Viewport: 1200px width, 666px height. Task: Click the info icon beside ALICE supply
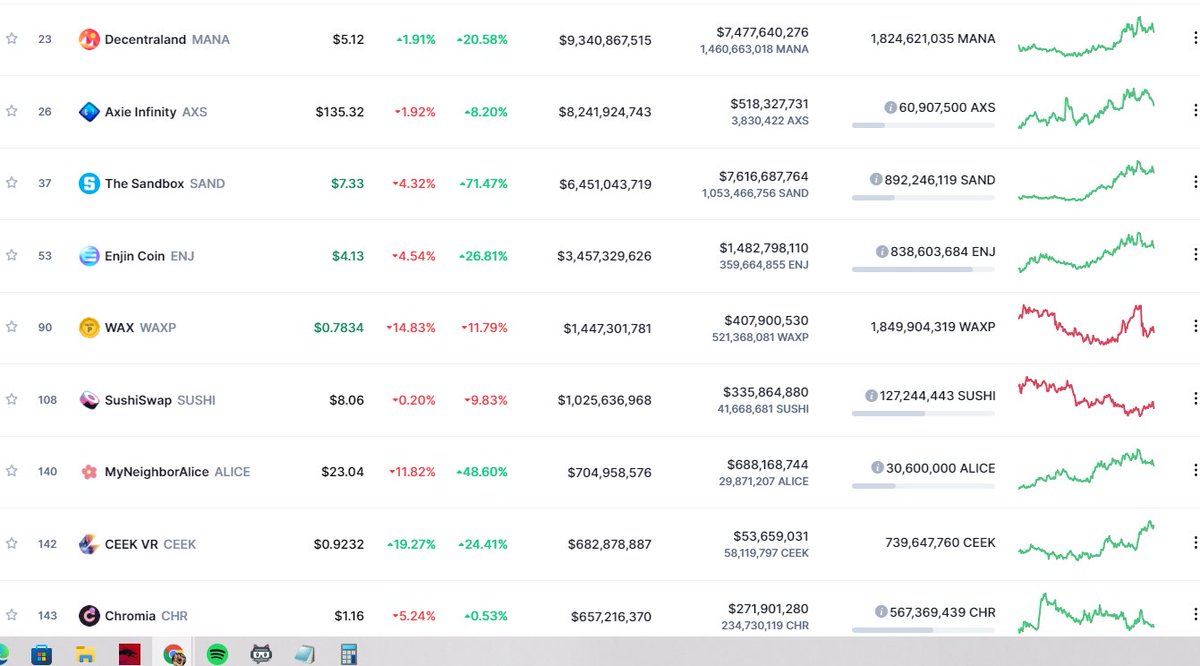pyautogui.click(x=877, y=467)
